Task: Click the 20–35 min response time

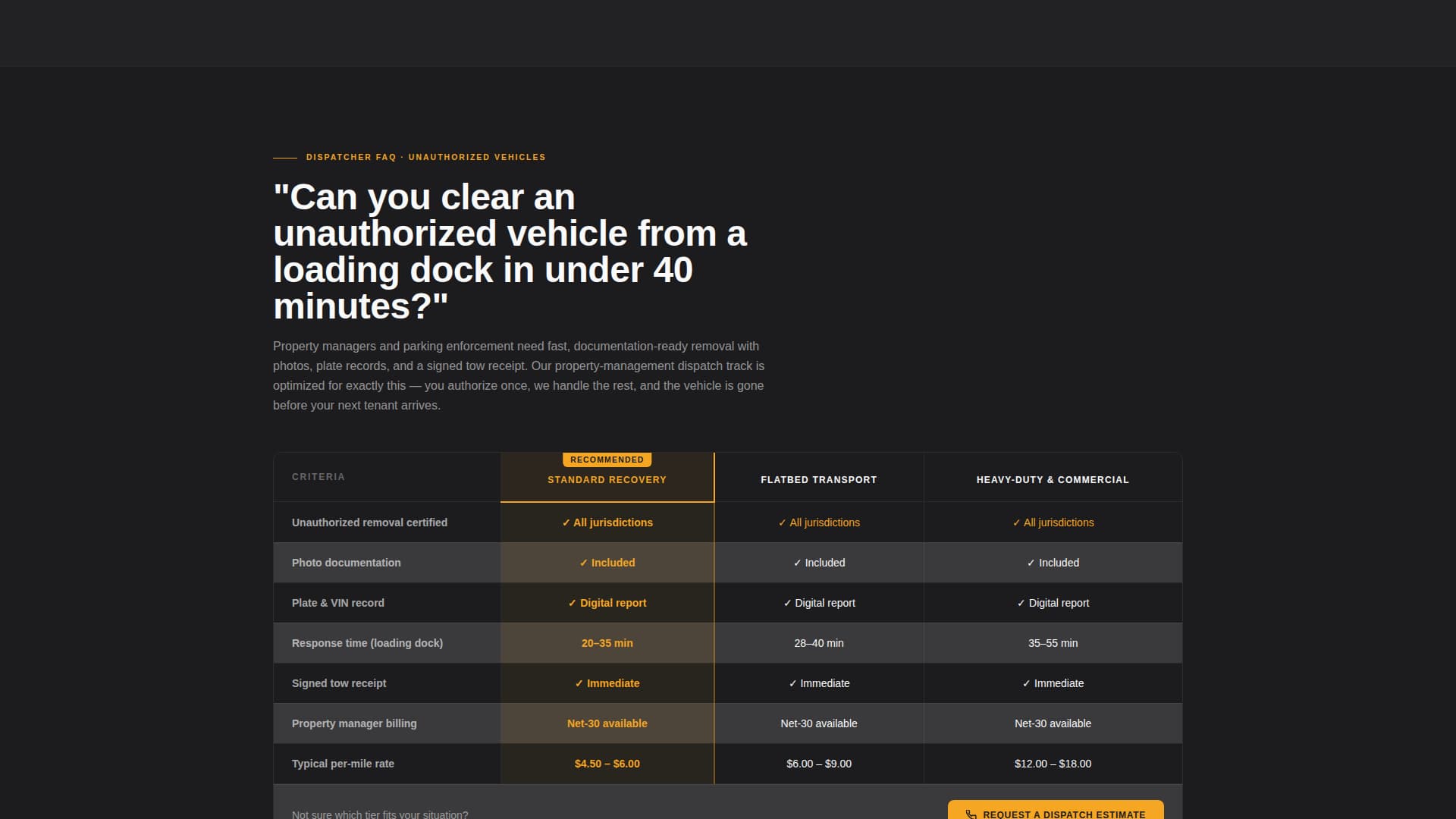Action: [x=607, y=643]
